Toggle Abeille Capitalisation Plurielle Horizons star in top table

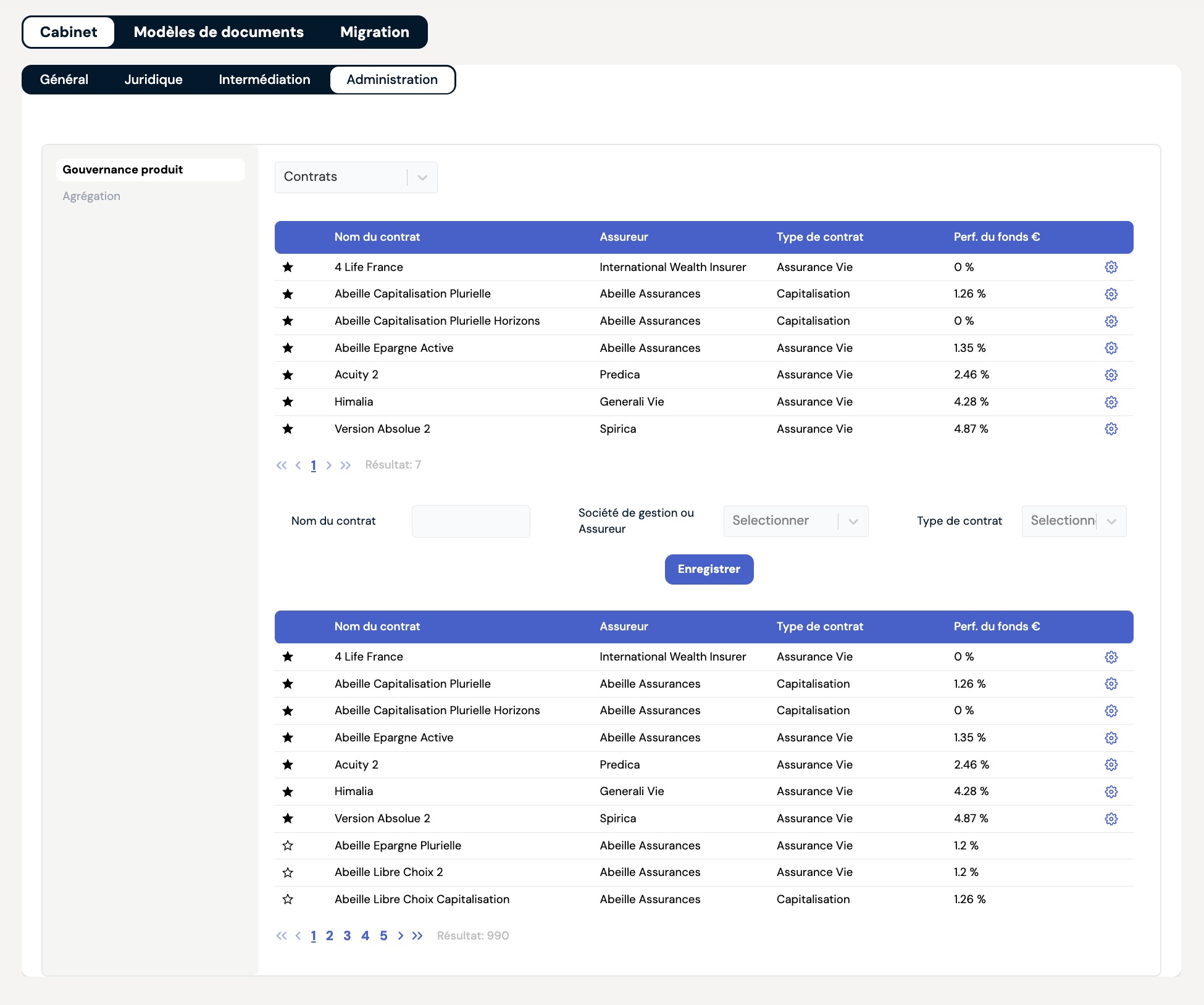(x=288, y=321)
